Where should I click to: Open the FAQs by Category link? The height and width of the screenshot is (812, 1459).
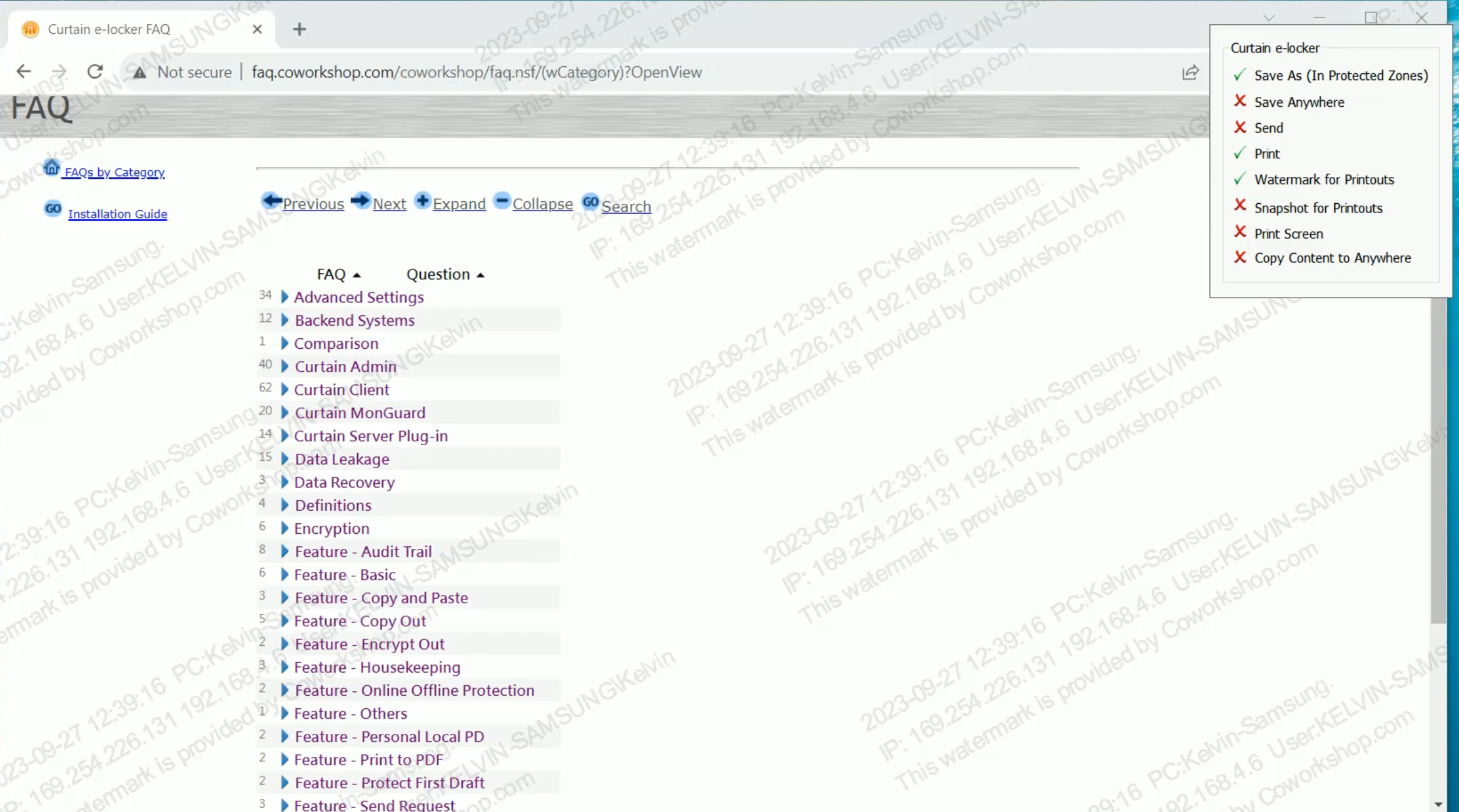coord(114,172)
